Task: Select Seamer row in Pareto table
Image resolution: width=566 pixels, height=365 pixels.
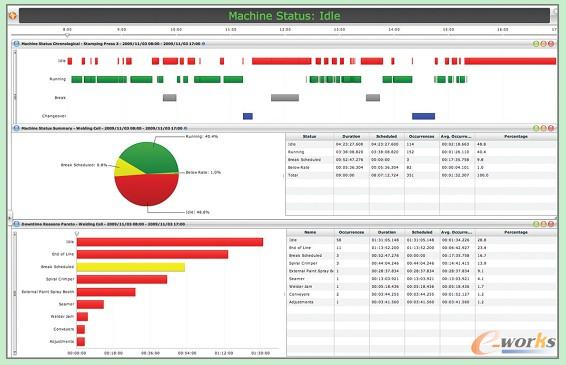Action: coord(422,279)
